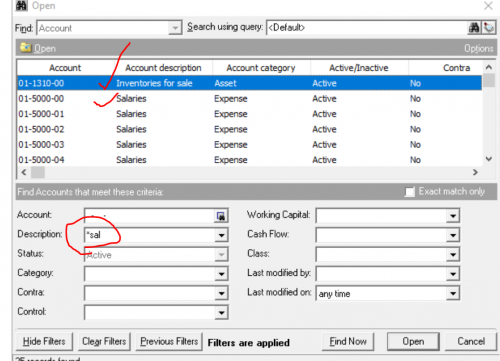
Task: Select account row 01-1310-00
Action: 249,83
